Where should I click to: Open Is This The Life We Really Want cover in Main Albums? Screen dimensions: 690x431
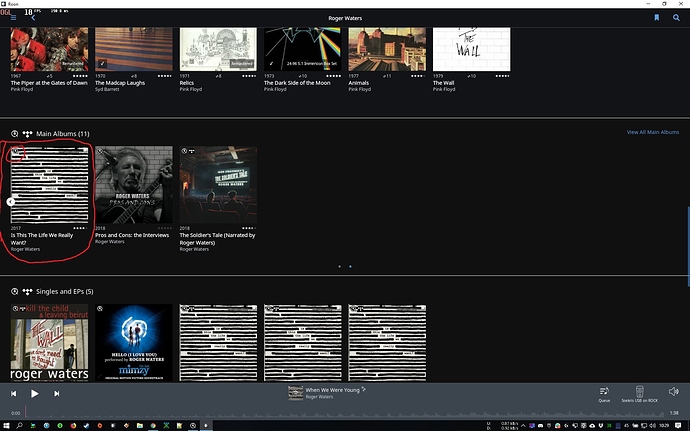tap(49, 185)
